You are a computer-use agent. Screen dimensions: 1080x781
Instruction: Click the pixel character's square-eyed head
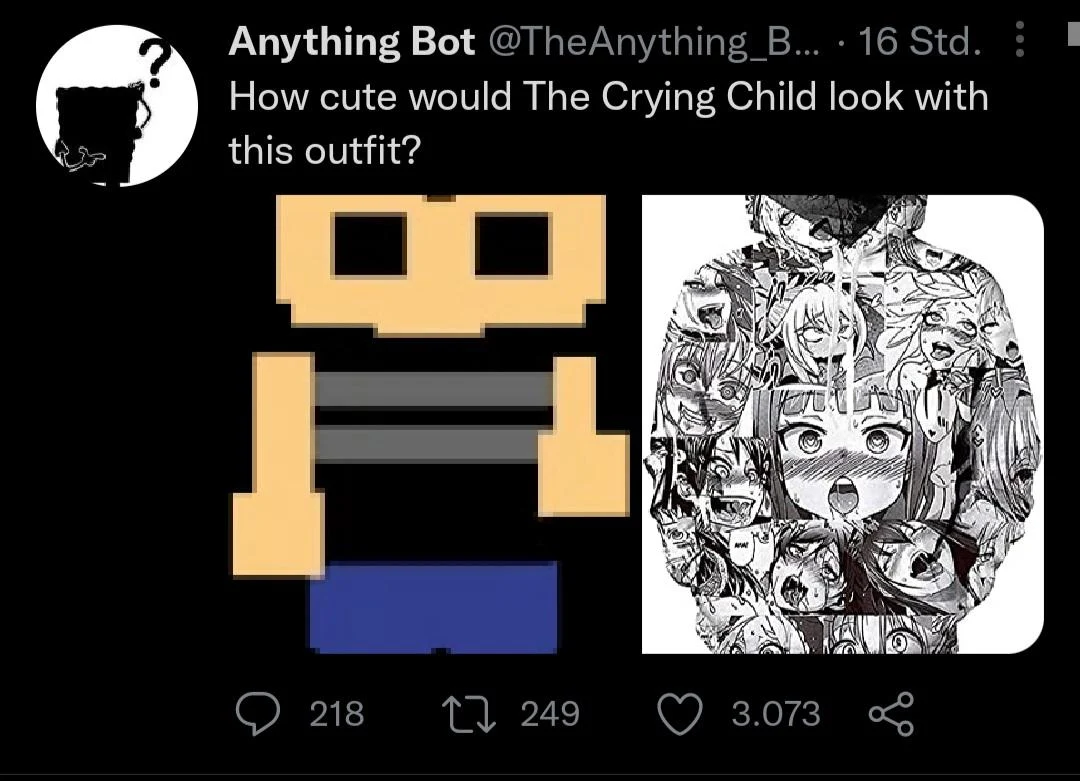coord(440,262)
